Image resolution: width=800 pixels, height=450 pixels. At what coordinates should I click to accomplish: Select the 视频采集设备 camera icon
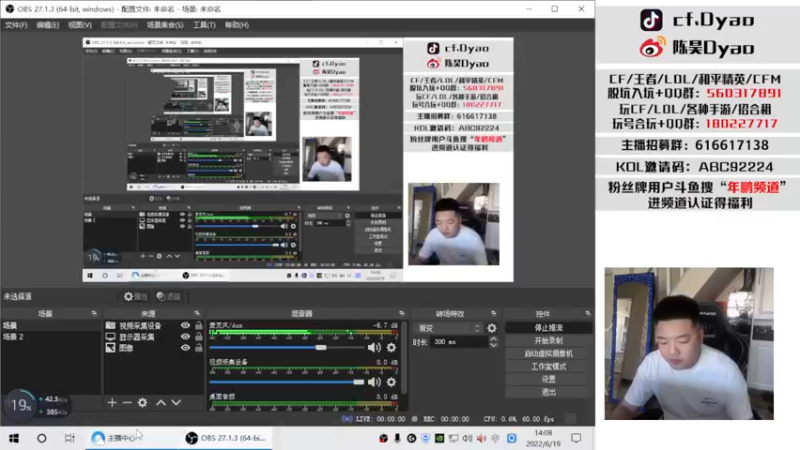point(110,326)
